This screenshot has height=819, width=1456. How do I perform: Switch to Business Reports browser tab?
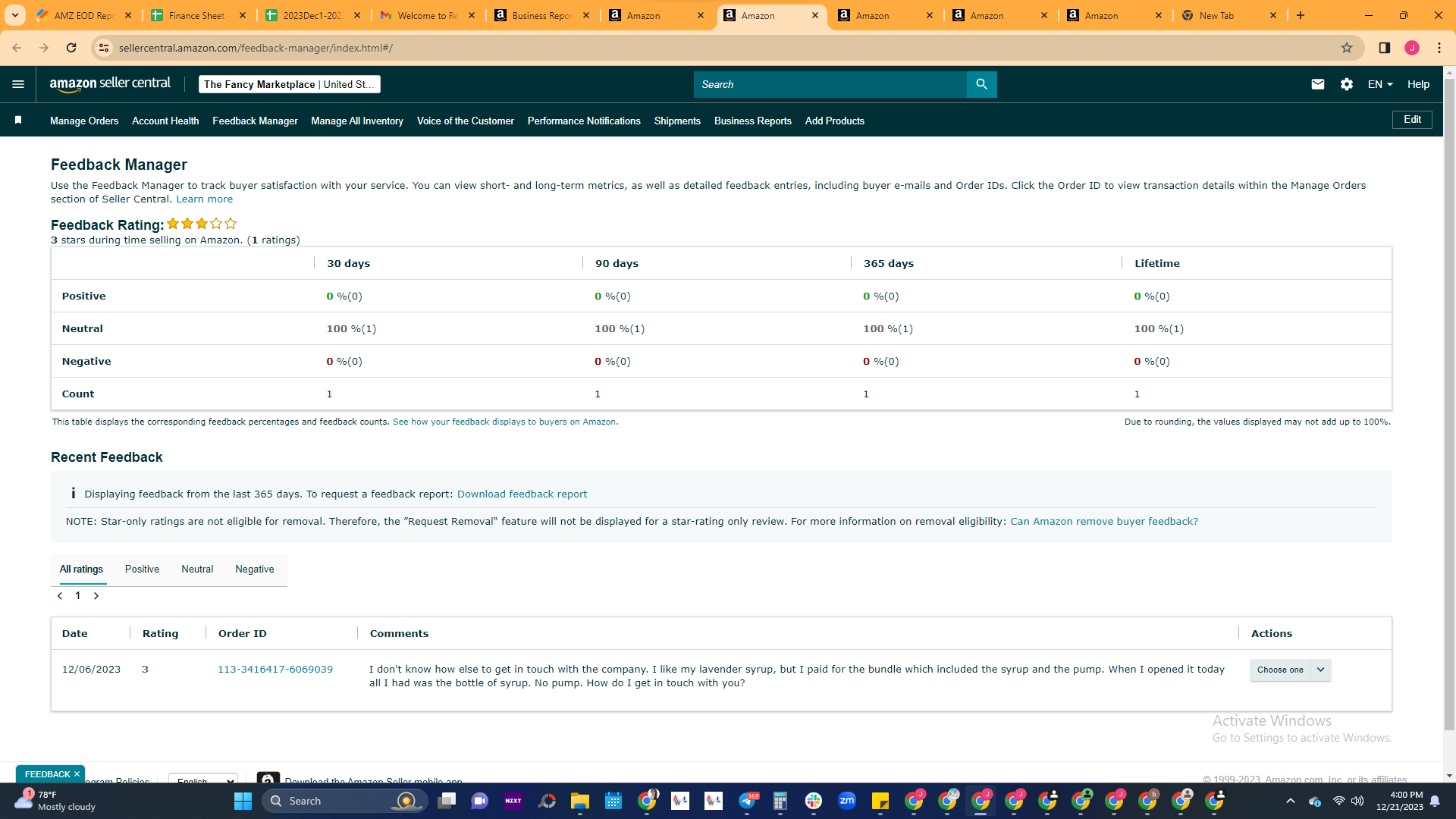541,15
